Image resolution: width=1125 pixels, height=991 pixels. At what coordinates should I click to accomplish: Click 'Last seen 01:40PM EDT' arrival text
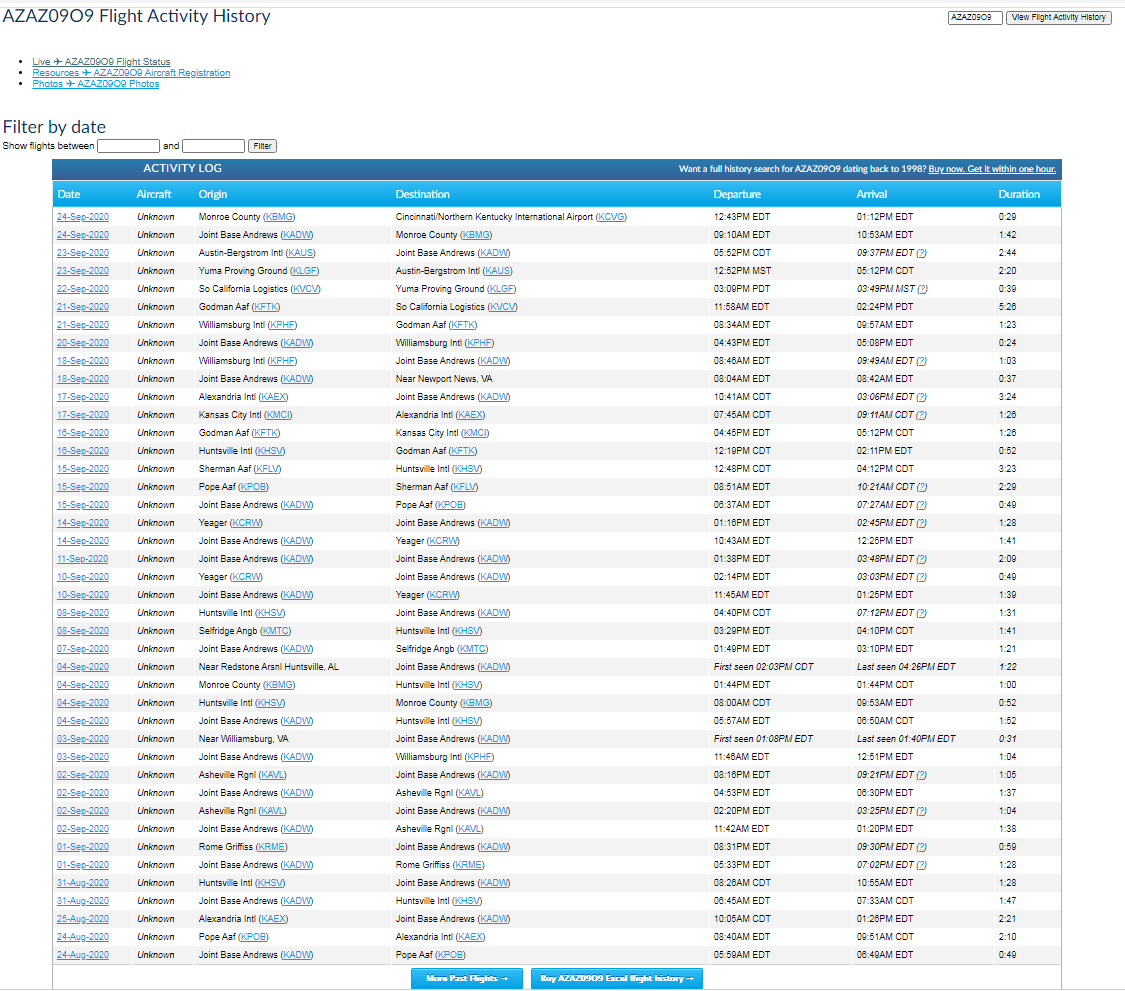tap(906, 739)
